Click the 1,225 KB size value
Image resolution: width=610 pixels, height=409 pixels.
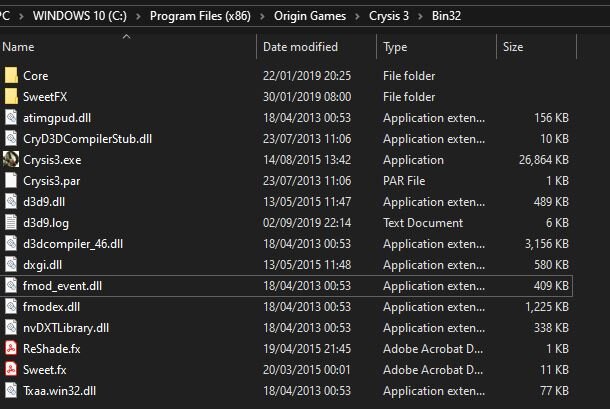tap(547, 307)
